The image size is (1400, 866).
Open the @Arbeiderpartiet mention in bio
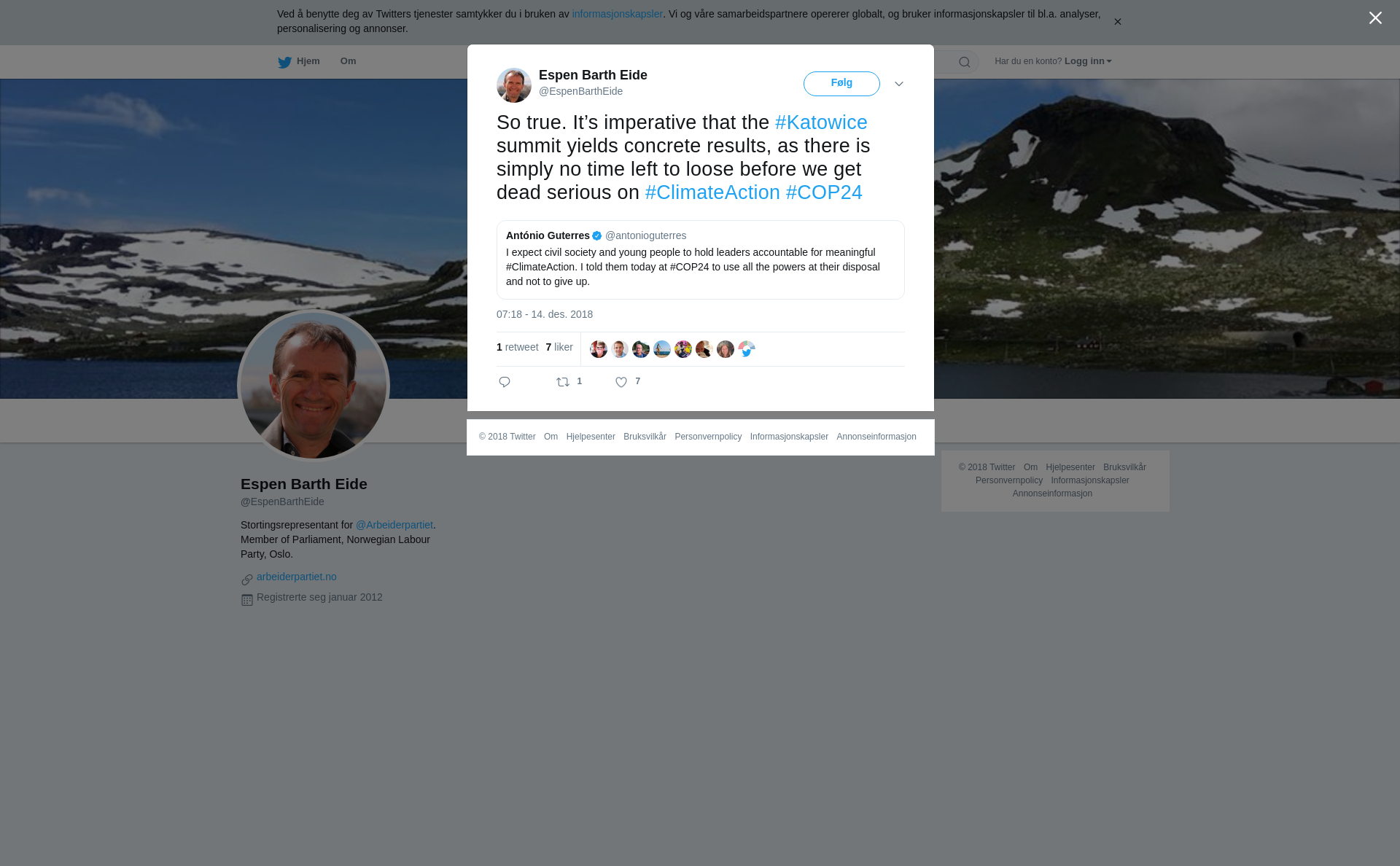tap(394, 525)
